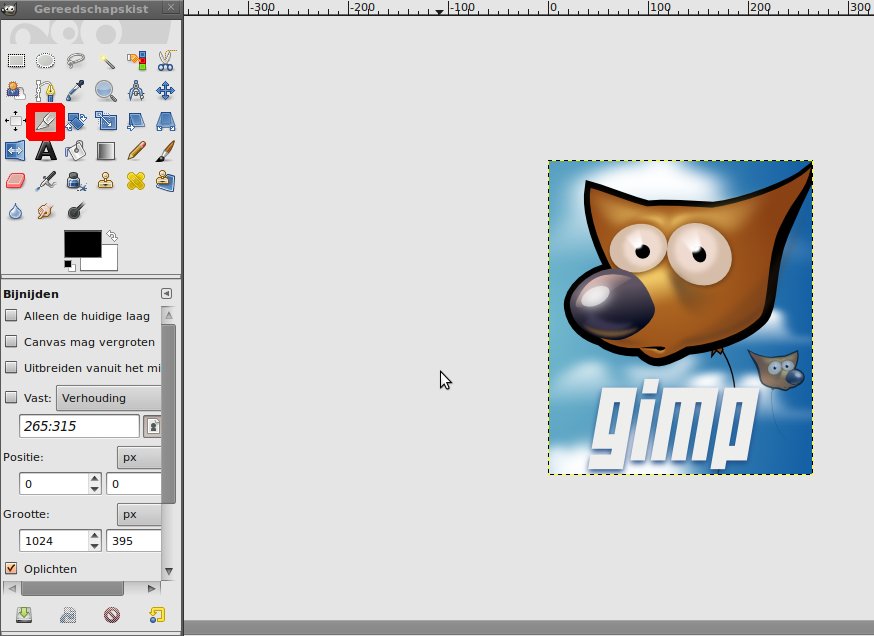Tick 'Canvas mag vergroten' checkbox
The height and width of the screenshot is (636, 874).
(11, 341)
